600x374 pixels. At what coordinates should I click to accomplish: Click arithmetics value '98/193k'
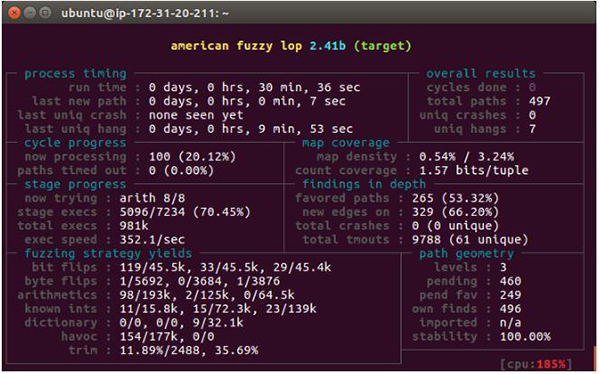145,295
